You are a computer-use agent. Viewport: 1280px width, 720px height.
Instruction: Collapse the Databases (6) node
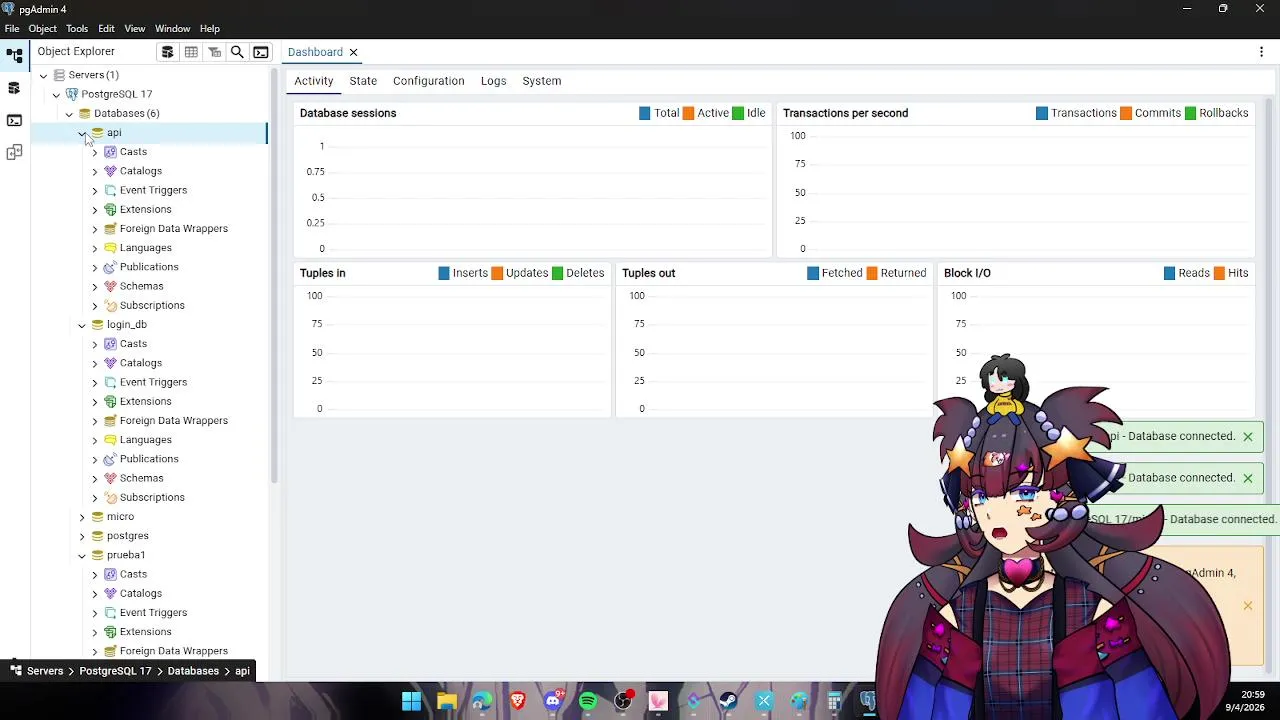69,113
